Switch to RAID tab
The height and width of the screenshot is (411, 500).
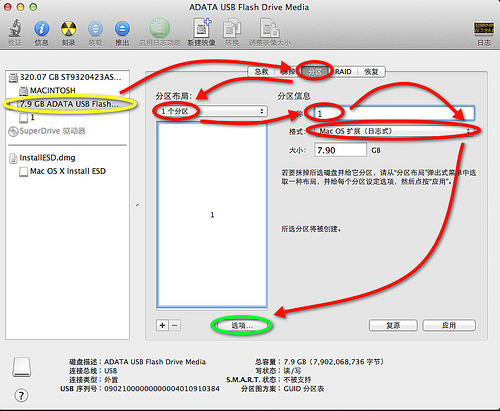click(x=343, y=71)
